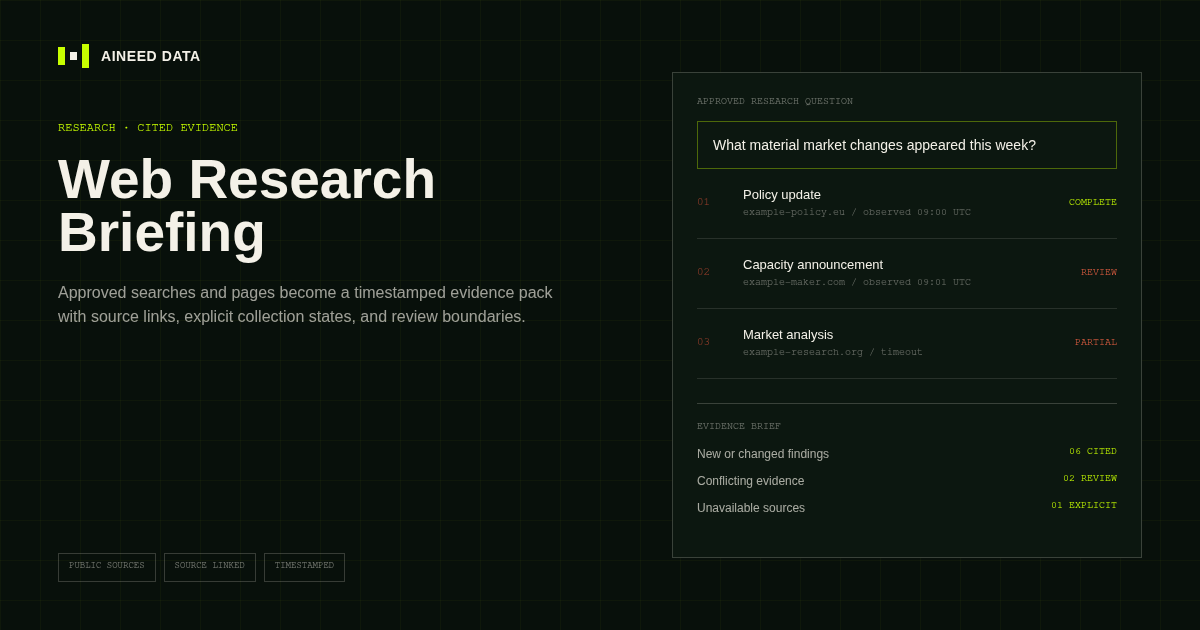The image size is (1200, 630).
Task: Select the Capacity announcement source title
Action: 813,265
